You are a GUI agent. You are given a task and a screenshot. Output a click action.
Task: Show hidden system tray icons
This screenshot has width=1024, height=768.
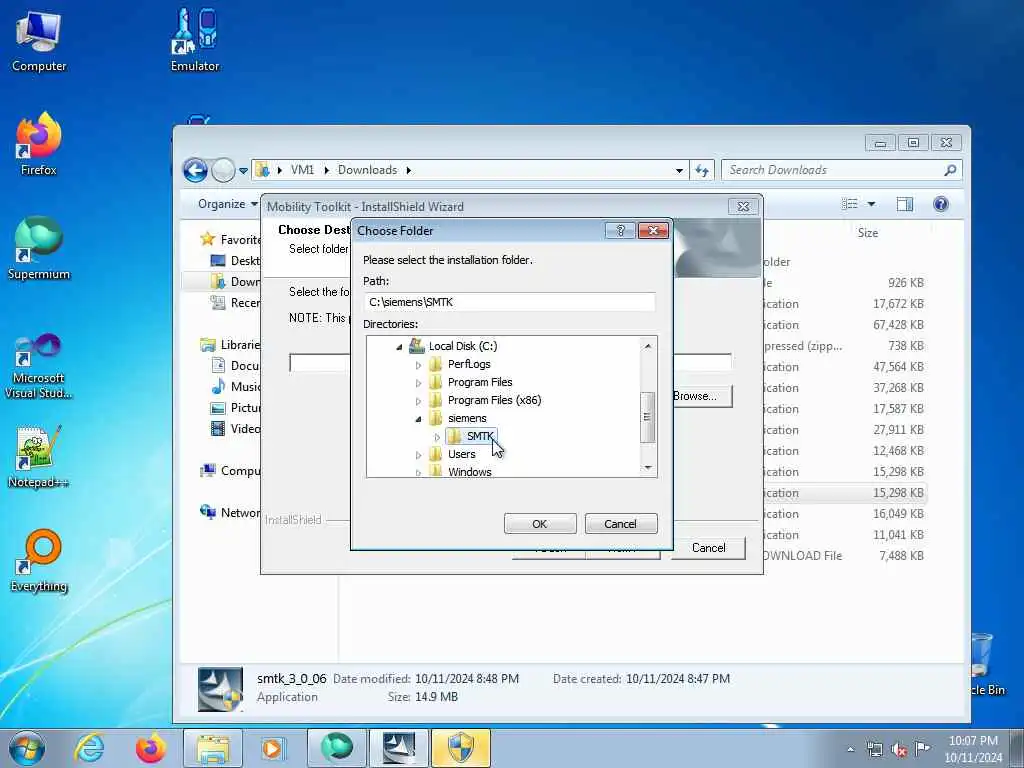pos(850,750)
